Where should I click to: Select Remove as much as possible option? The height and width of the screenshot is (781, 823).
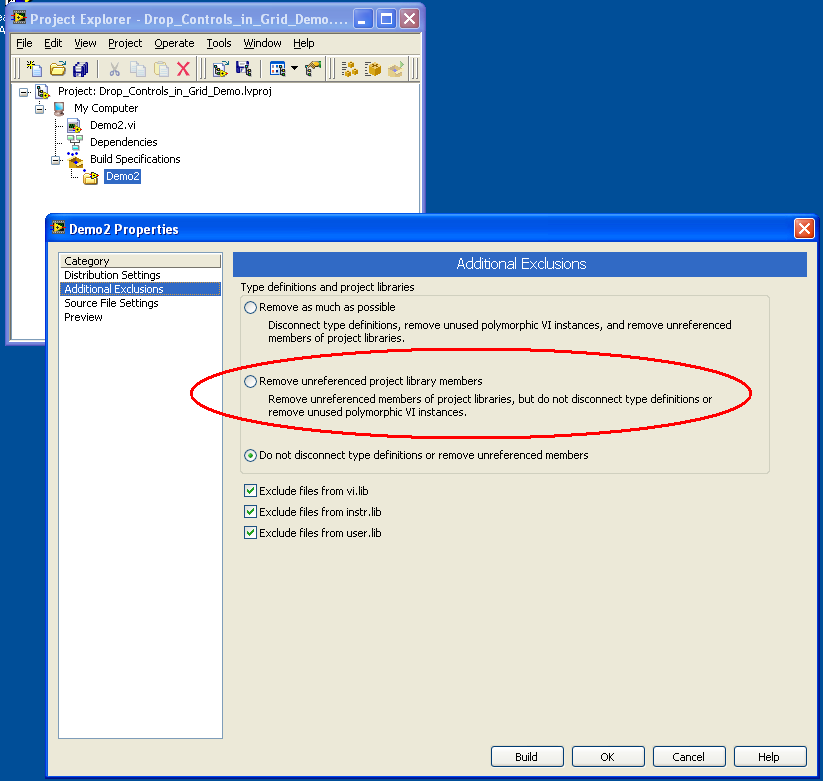click(250, 307)
